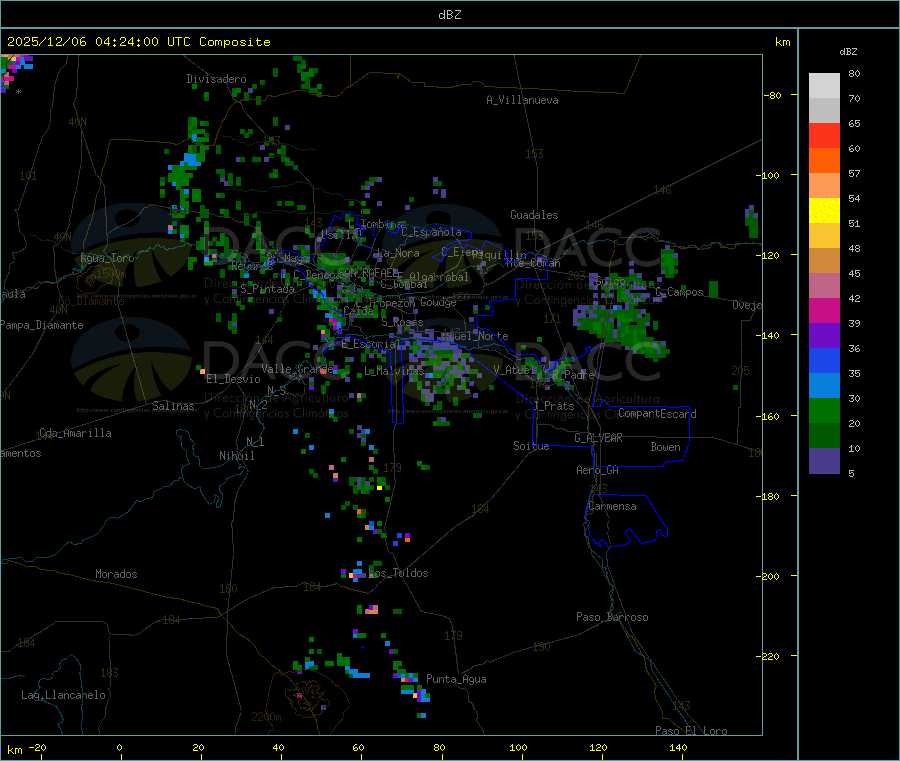Click the Guadales map label
The height and width of the screenshot is (761, 900).
point(534,215)
